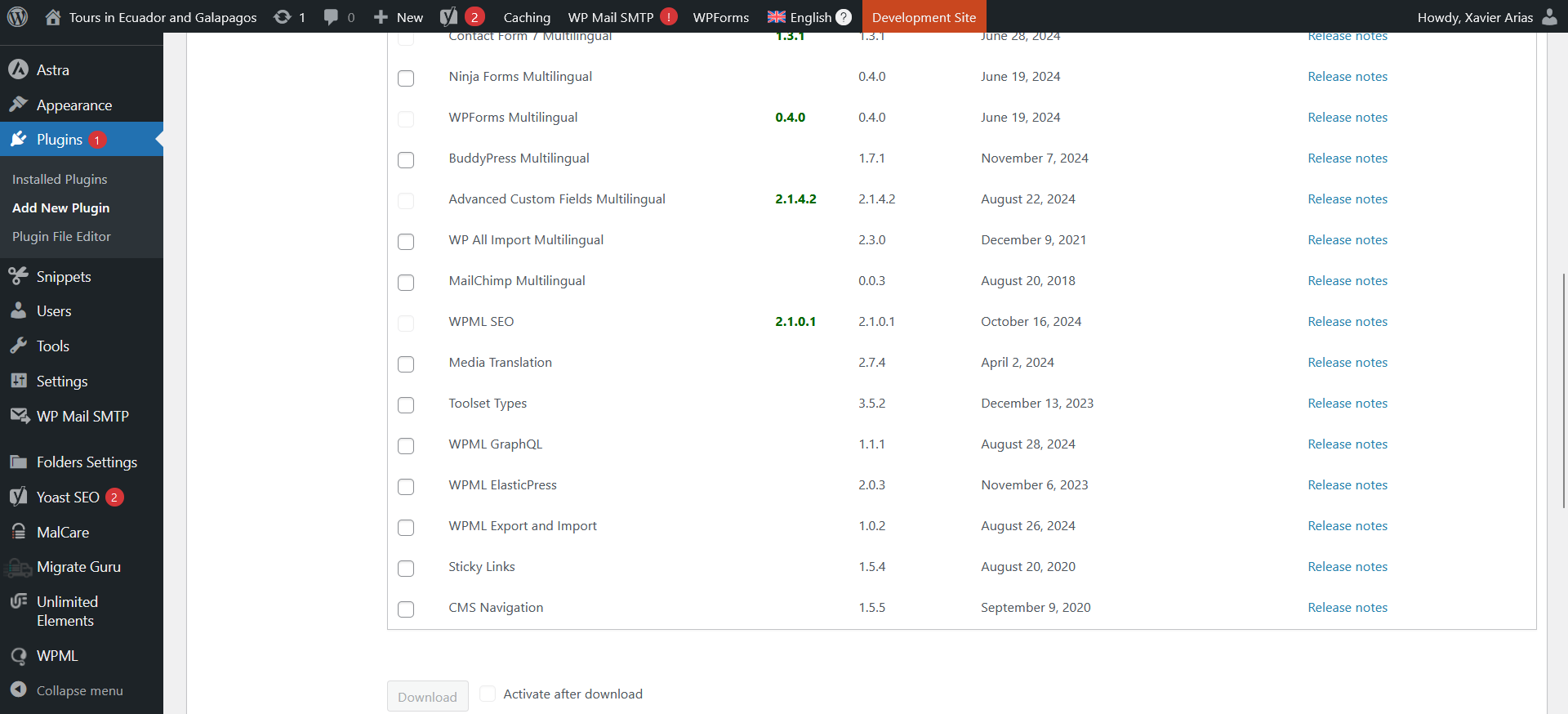Viewport: 1568px width, 714px height.
Task: Click the updates icon in admin bar
Action: (283, 17)
